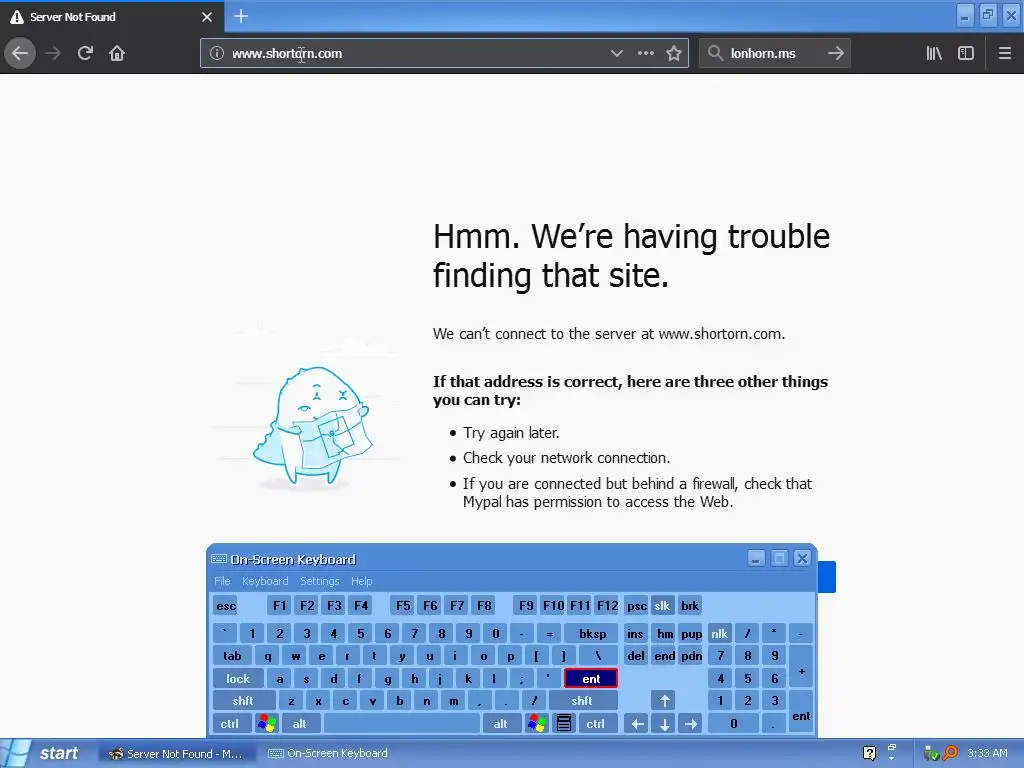
Task: Toggle the nlk num lock key
Action: (720, 633)
